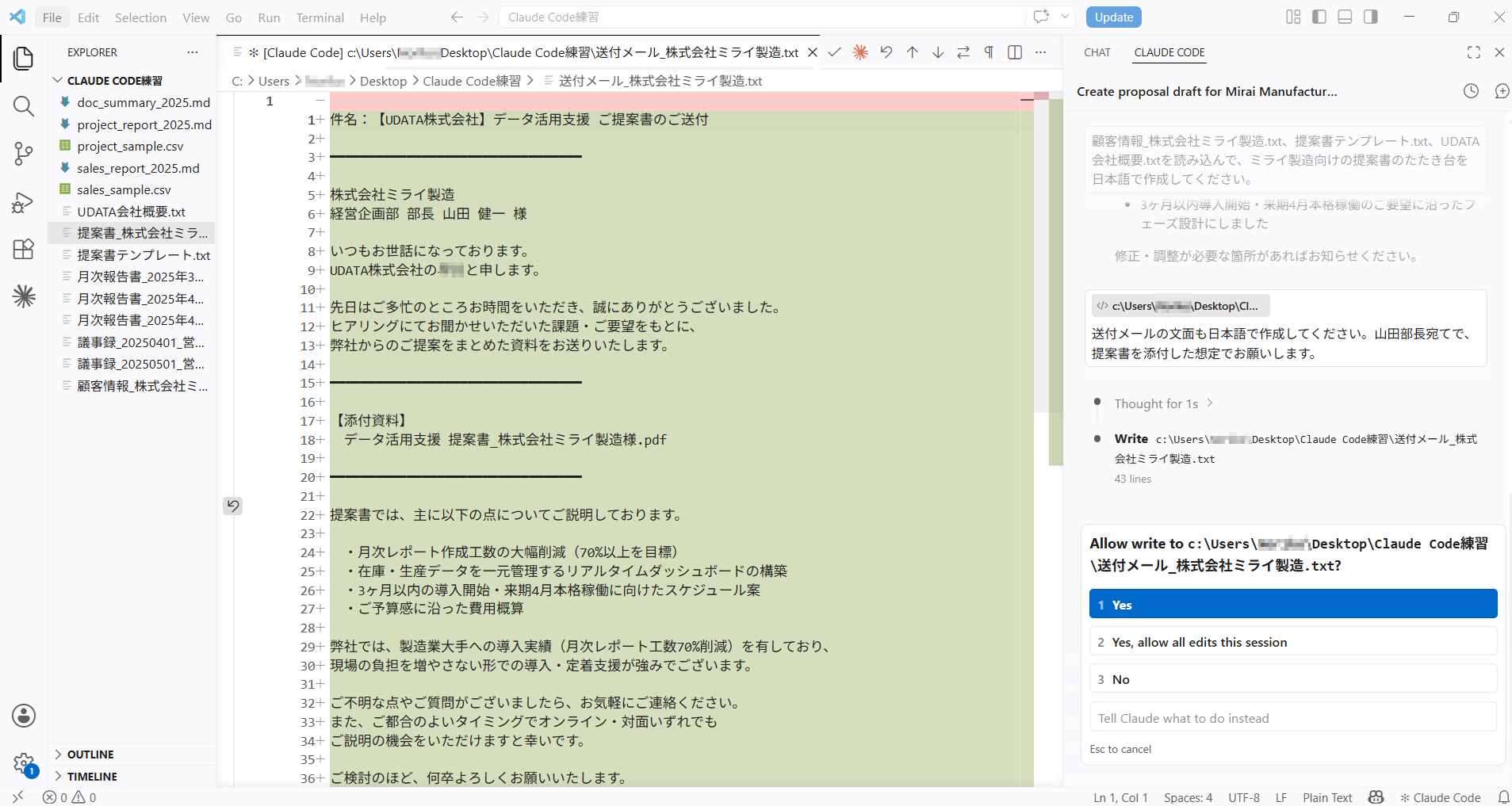Start a new Claude Code conversation
Screen dimensions: 1512x806
(1502, 91)
